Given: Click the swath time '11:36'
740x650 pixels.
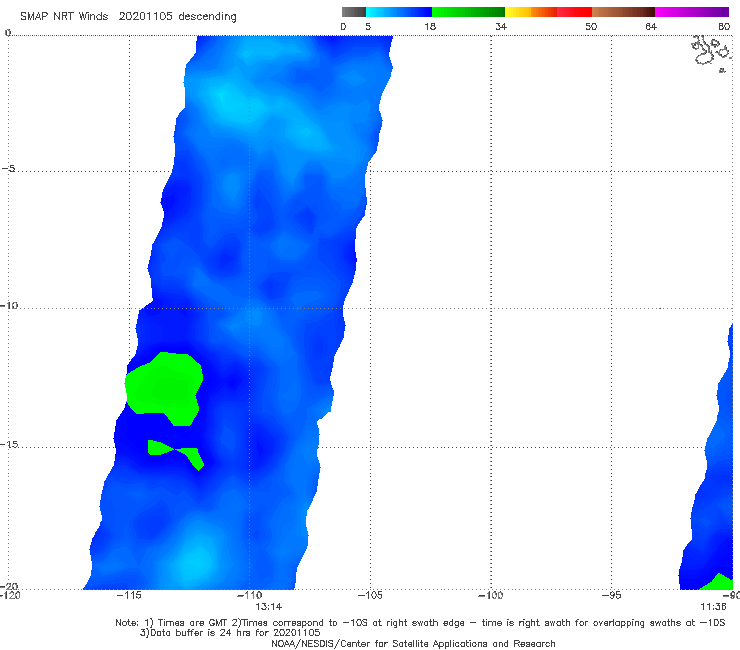Looking at the screenshot, I should click(713, 607).
